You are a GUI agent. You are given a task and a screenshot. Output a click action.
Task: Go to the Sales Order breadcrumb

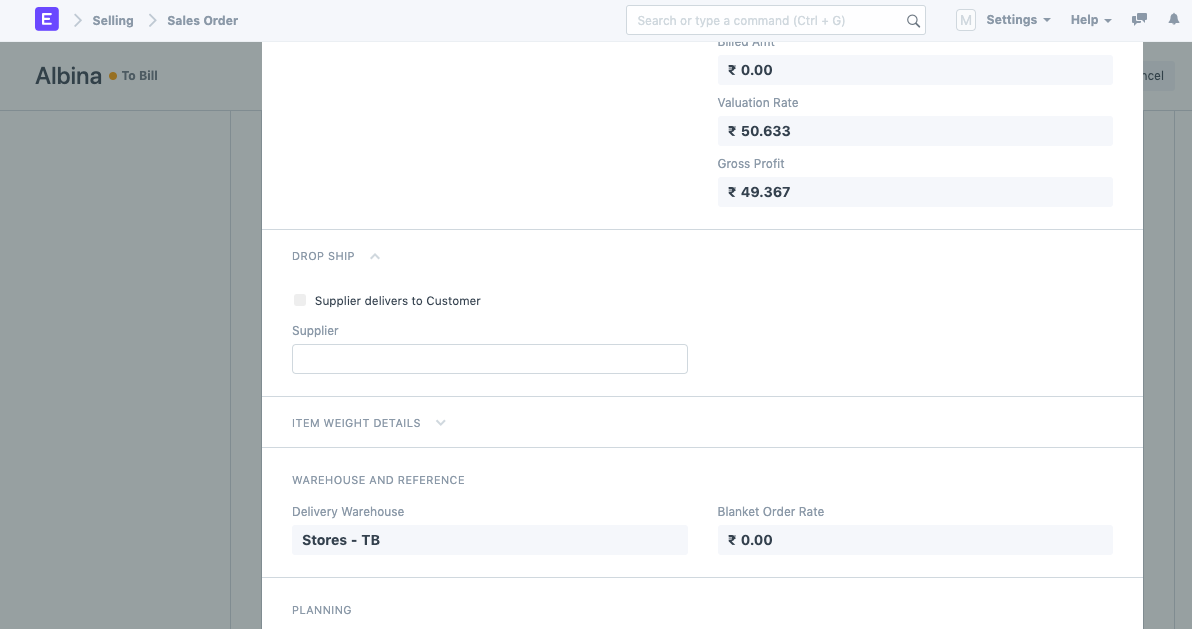tap(202, 21)
